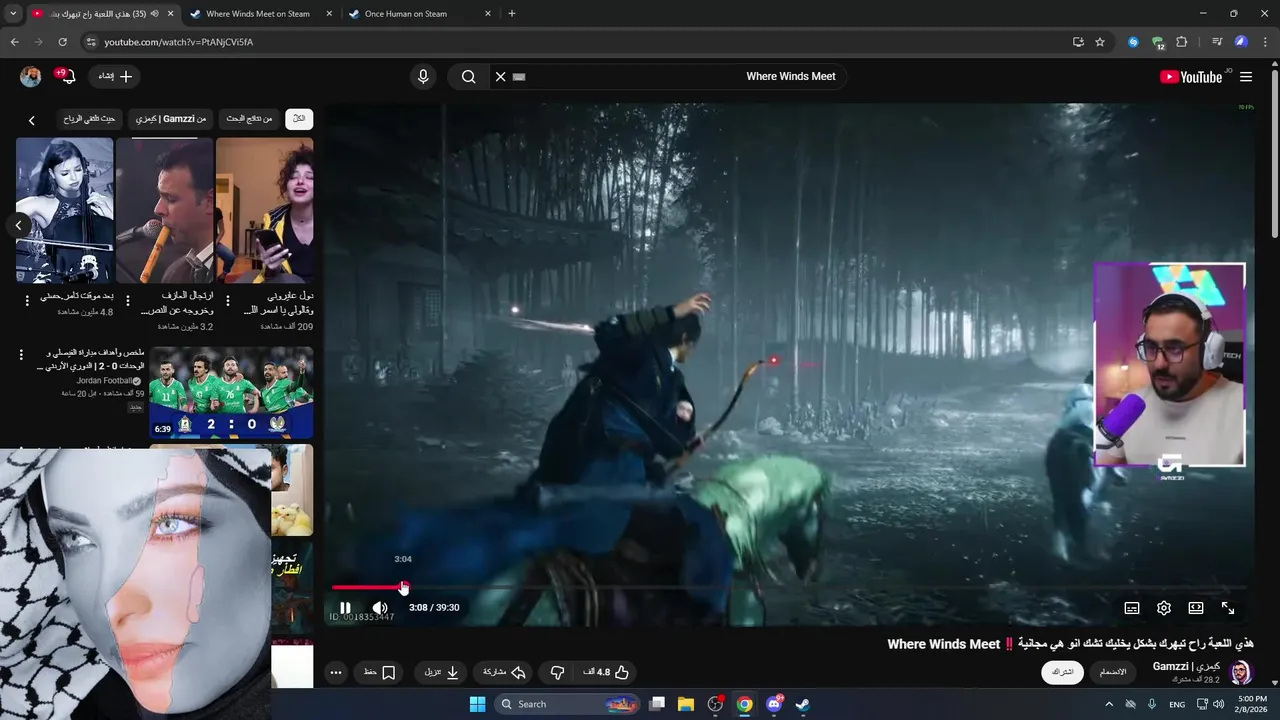Open the Windows Start menu
The width and height of the screenshot is (1280, 720).
point(477,704)
